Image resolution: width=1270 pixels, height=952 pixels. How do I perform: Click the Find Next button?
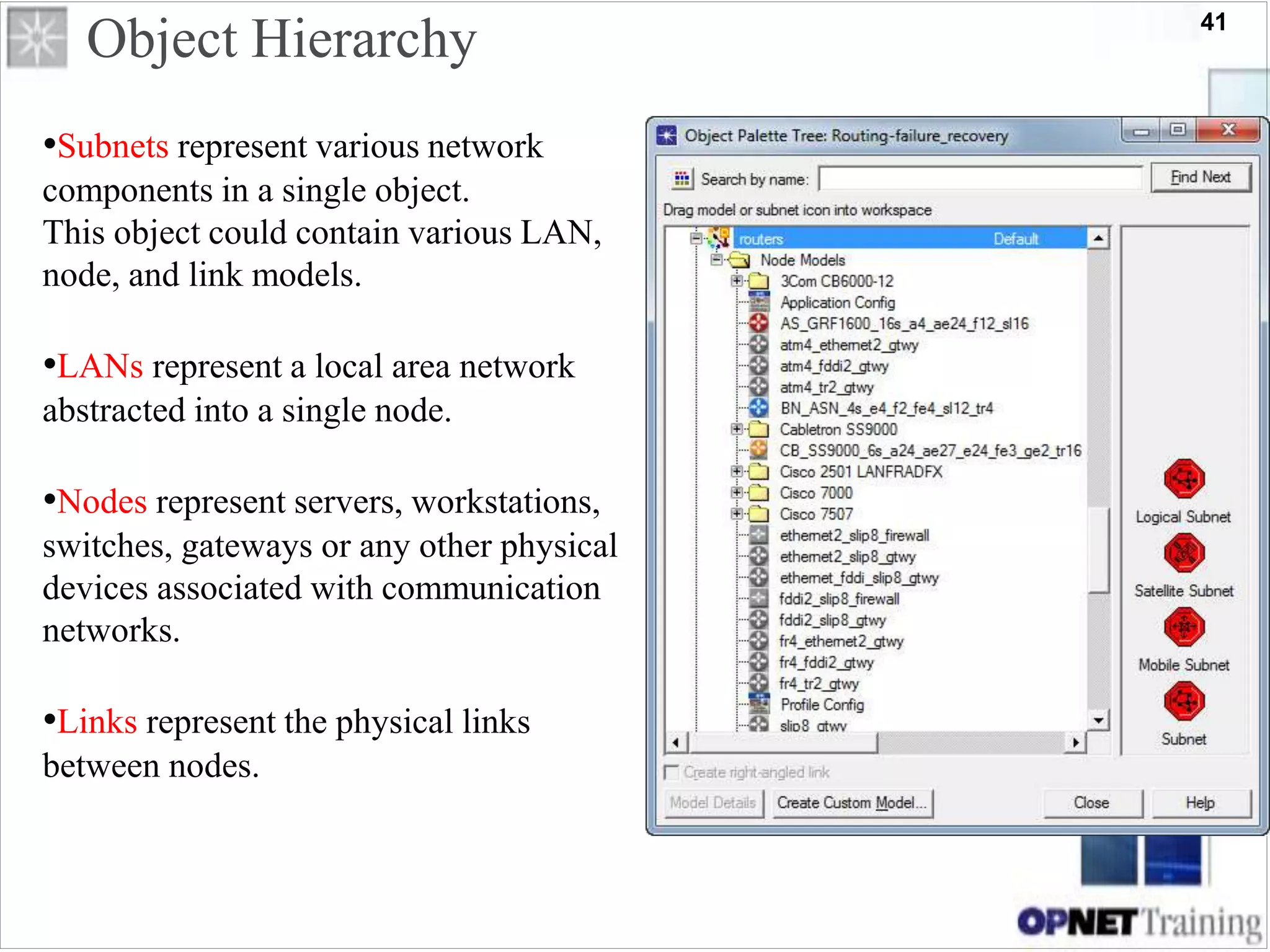1201,177
